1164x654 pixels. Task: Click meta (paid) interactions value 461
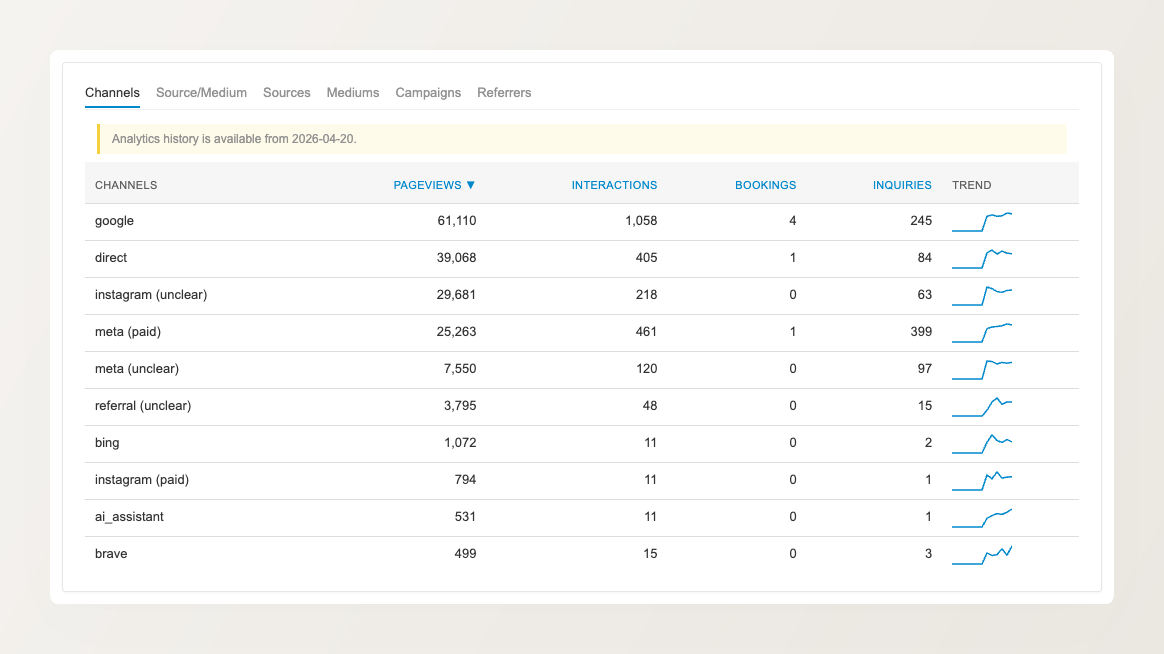coord(647,332)
